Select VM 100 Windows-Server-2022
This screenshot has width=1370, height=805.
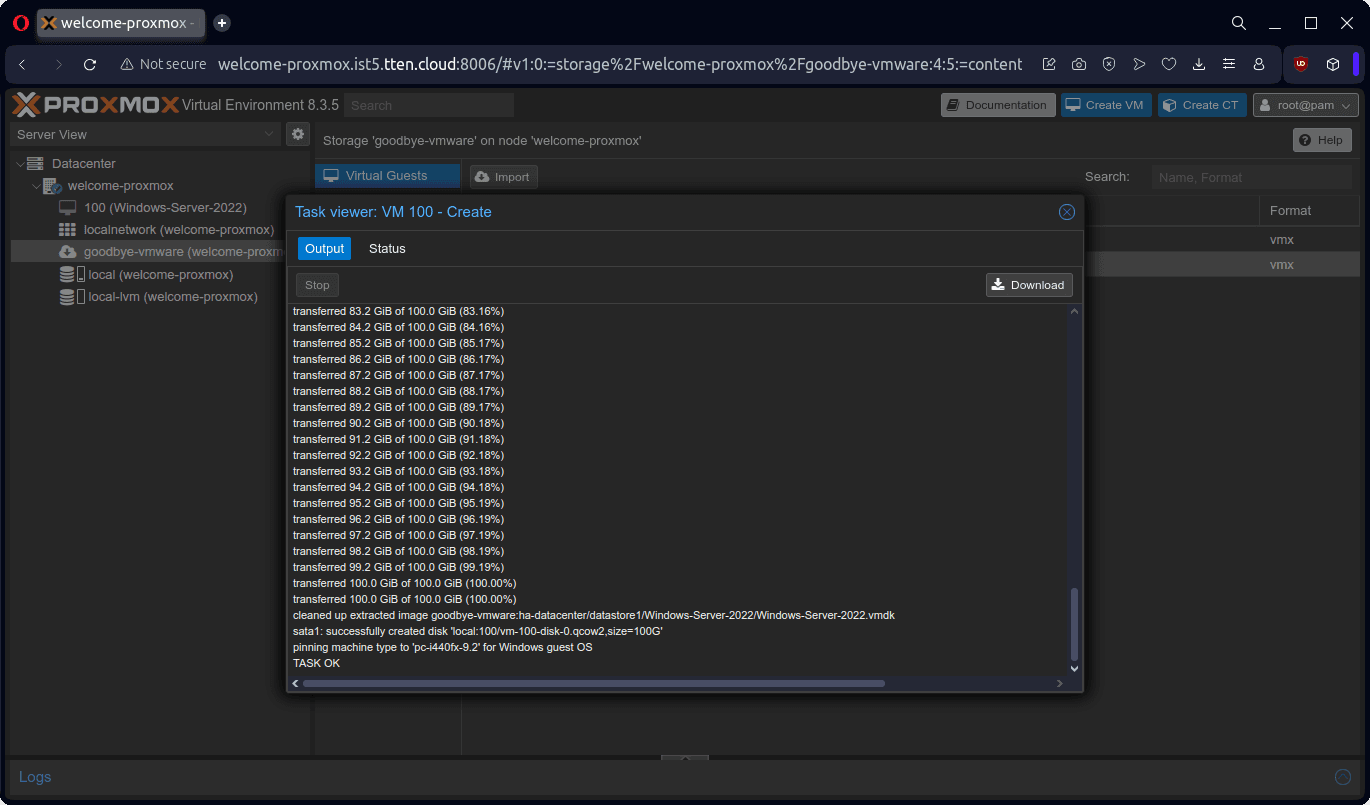(x=165, y=208)
